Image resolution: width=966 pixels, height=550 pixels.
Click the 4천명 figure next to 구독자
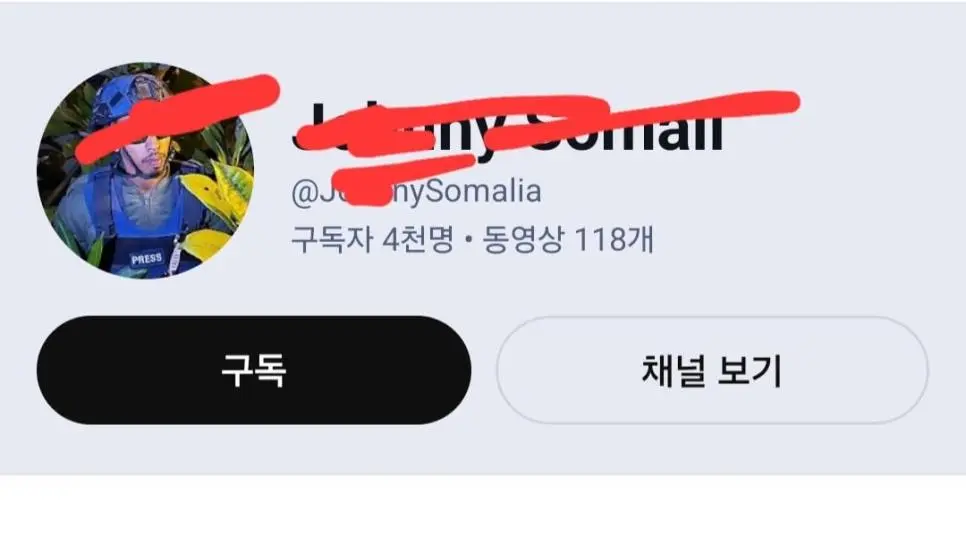coord(418,239)
